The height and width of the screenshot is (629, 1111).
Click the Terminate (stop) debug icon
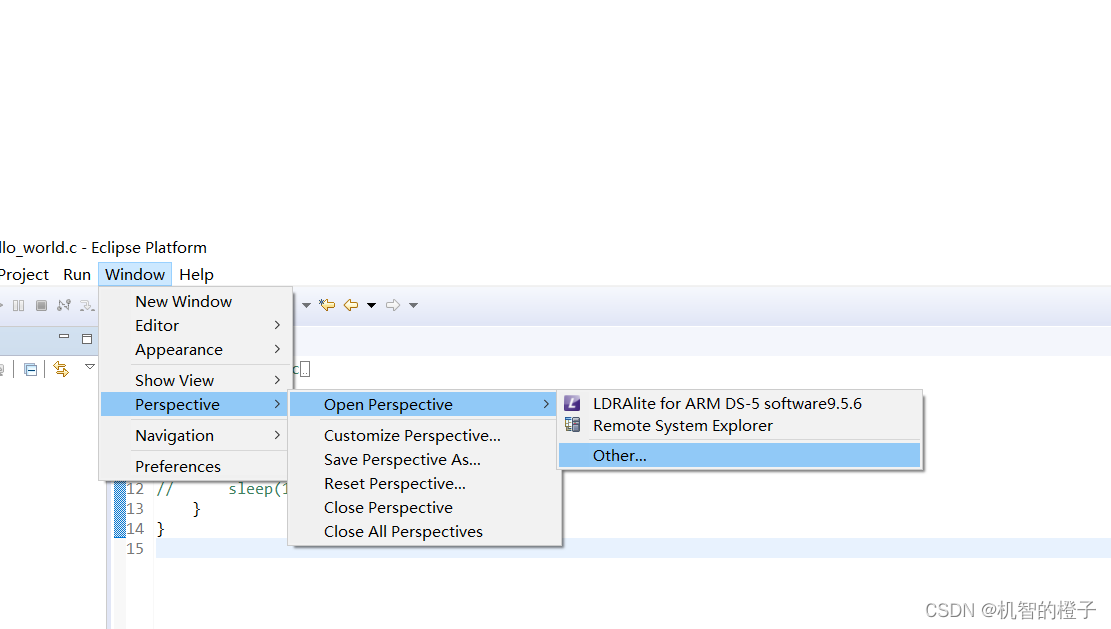click(41, 305)
